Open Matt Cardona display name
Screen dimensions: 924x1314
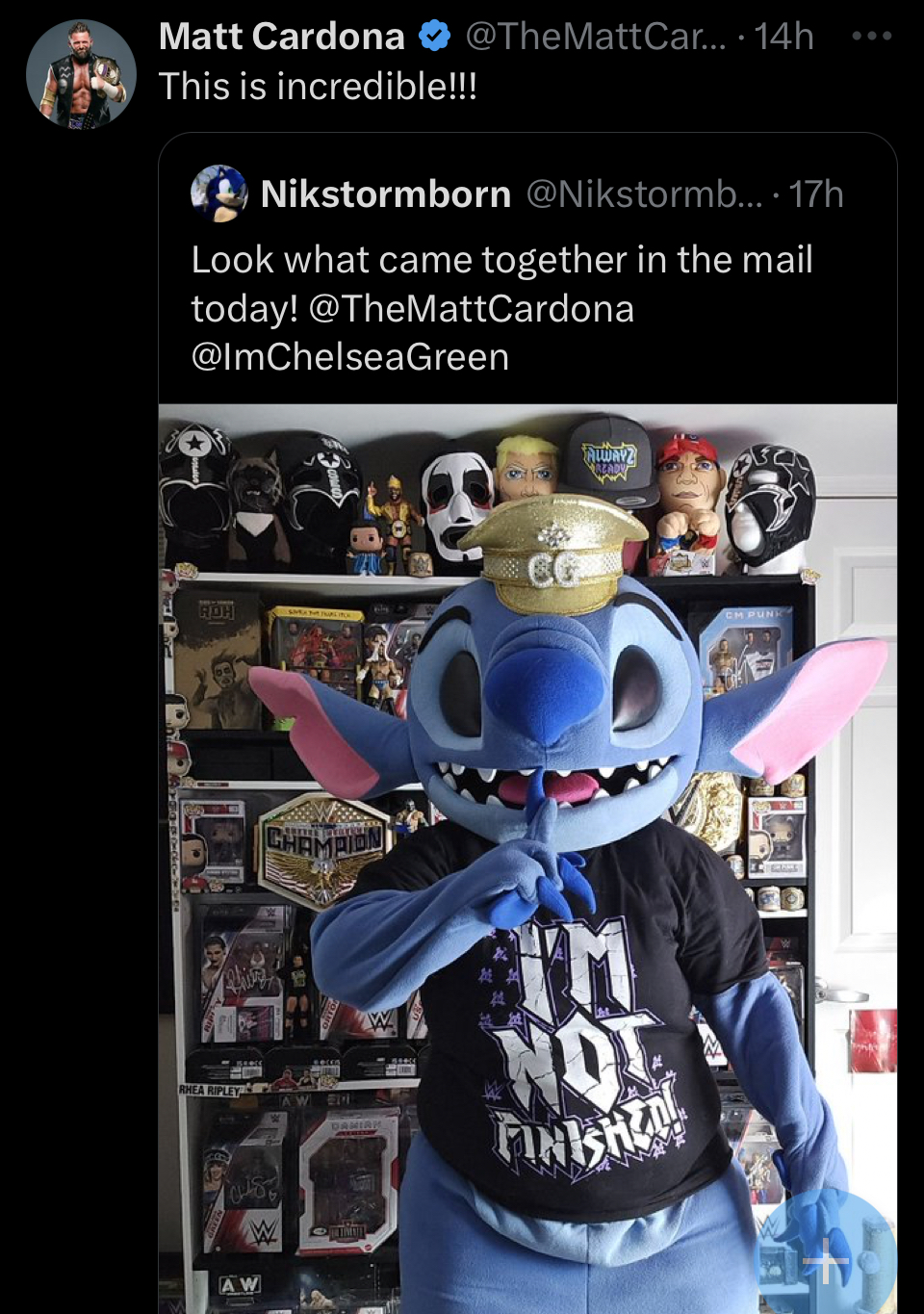281,37
